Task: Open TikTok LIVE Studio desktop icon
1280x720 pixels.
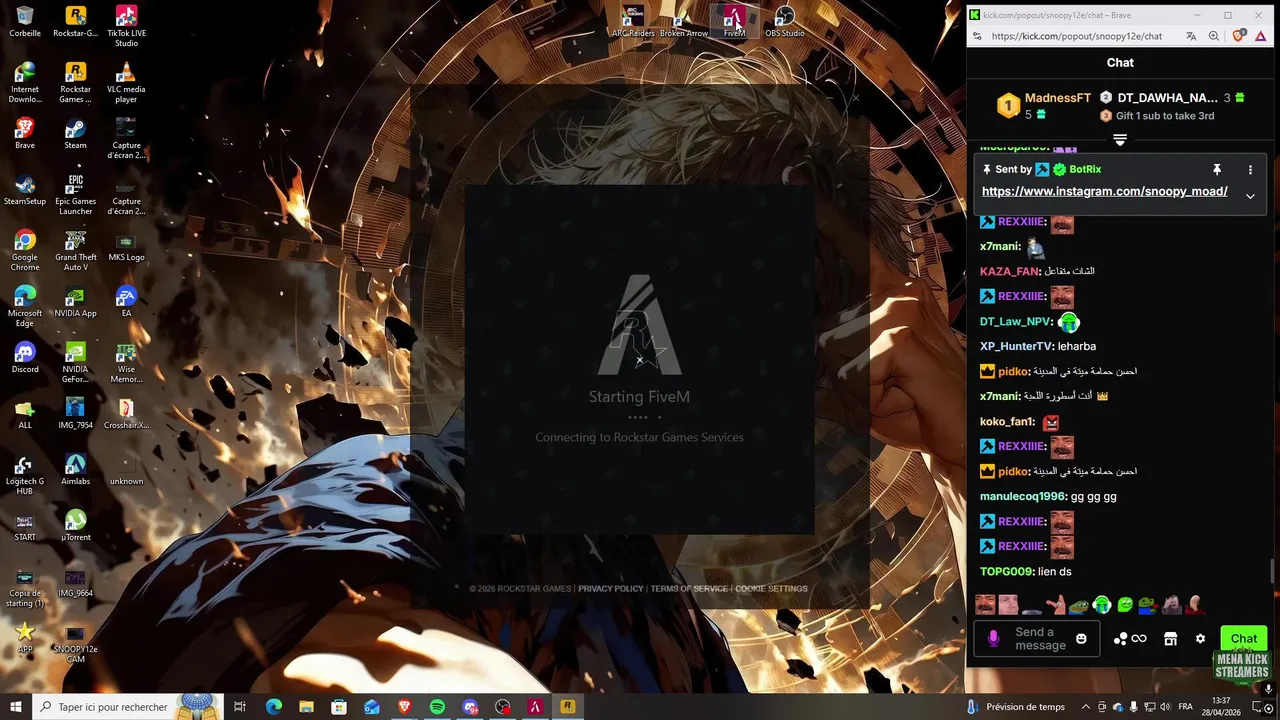Action: point(126,26)
